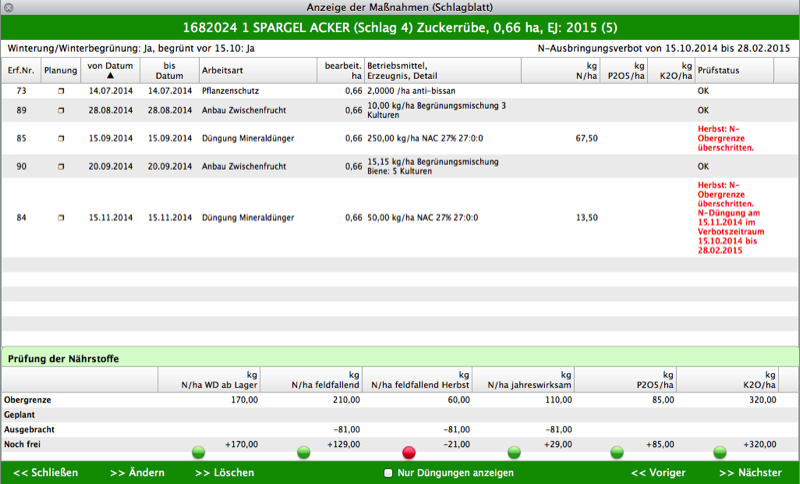Click the N-Ausbringungsverbot date range text
The width and height of the screenshot is (800, 484).
(x=664, y=49)
